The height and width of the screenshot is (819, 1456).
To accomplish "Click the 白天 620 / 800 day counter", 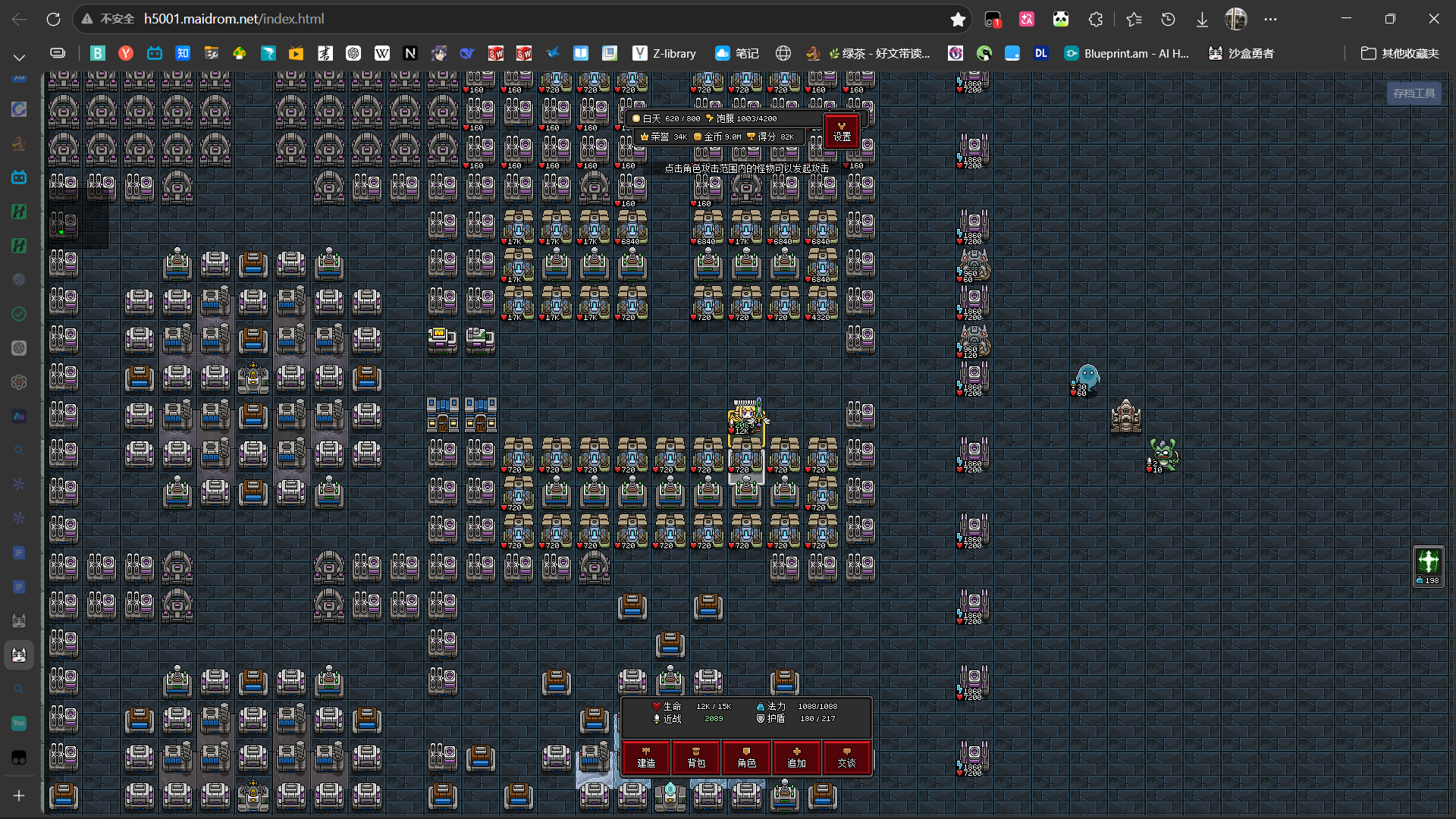I will coord(667,118).
